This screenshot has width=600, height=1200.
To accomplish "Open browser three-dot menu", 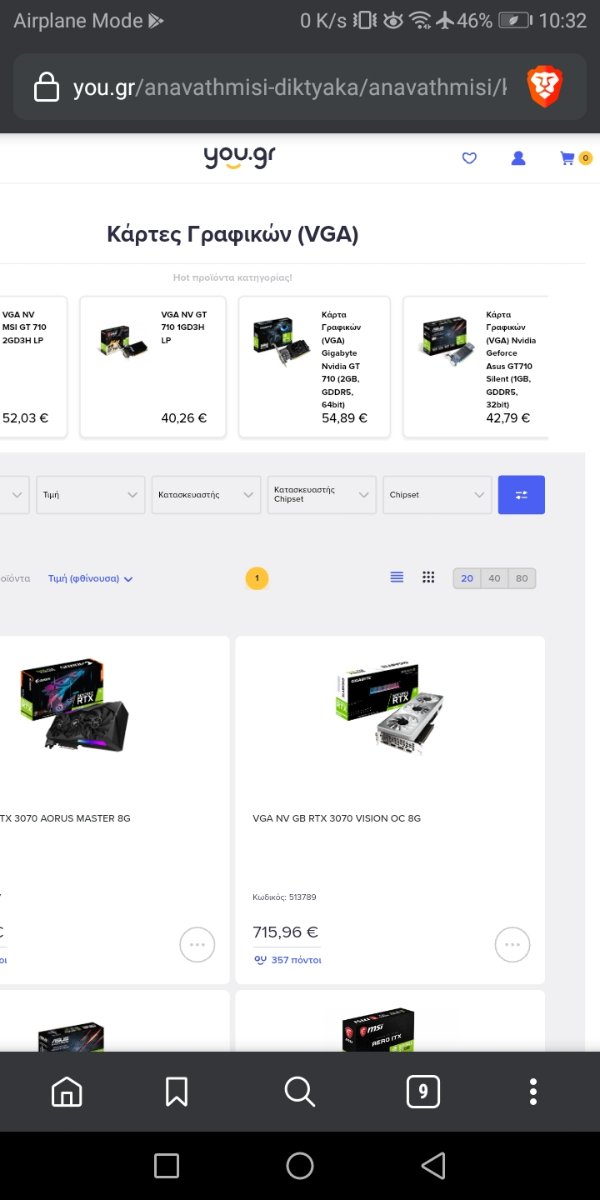I will click(534, 1091).
